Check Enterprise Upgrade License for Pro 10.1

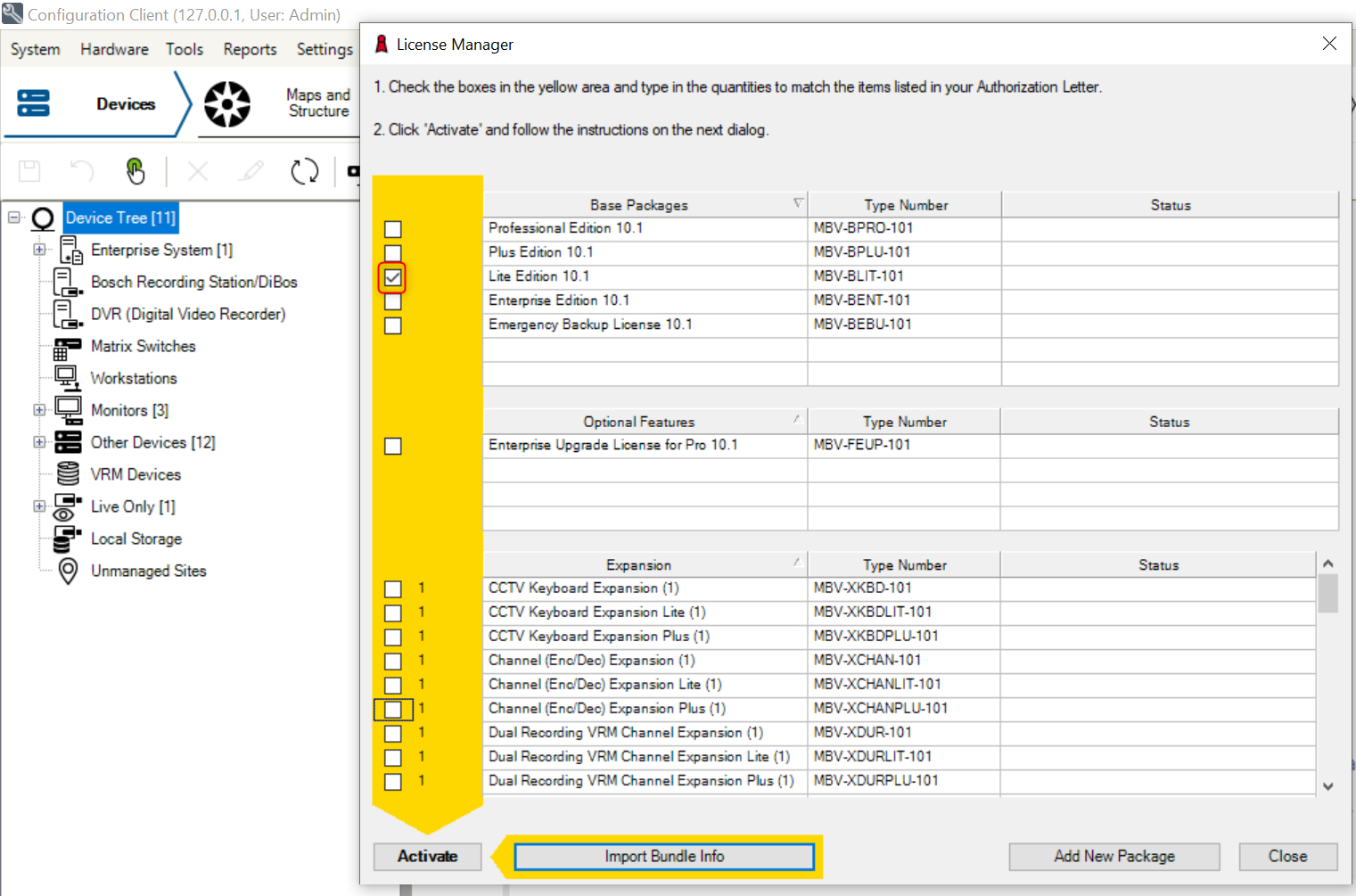point(392,446)
